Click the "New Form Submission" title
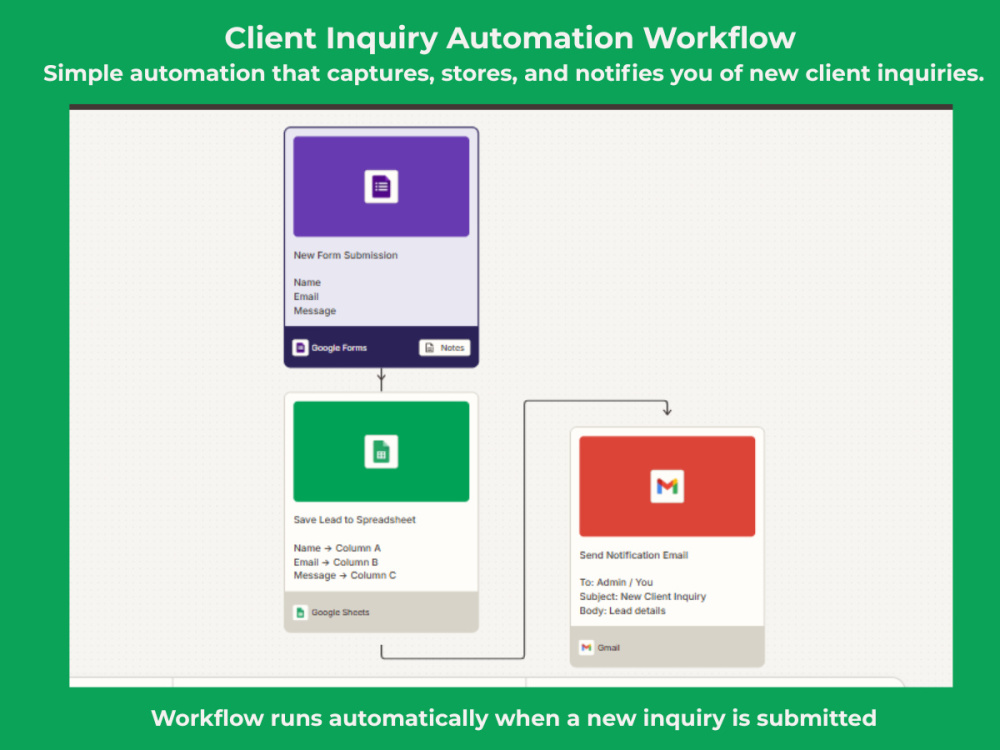The width and height of the screenshot is (1000, 750). (346, 255)
